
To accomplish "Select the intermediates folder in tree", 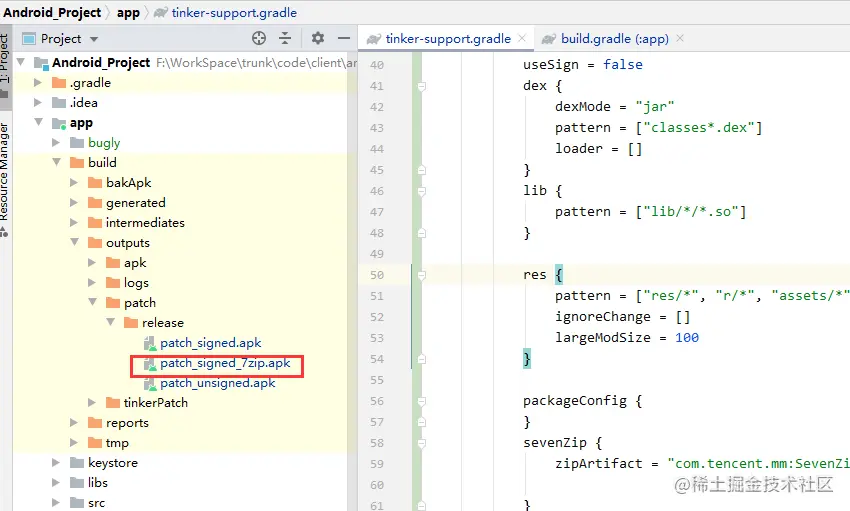I will pos(145,223).
